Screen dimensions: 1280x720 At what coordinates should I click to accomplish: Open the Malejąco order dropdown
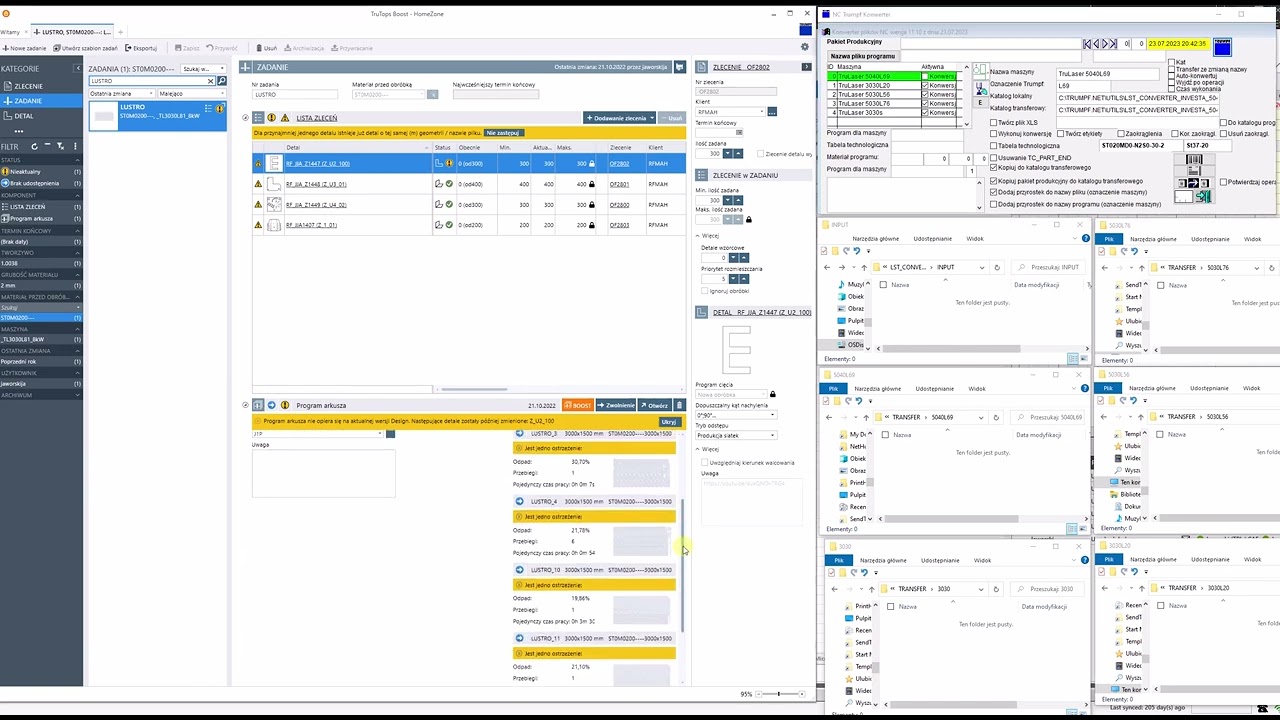(x=191, y=93)
